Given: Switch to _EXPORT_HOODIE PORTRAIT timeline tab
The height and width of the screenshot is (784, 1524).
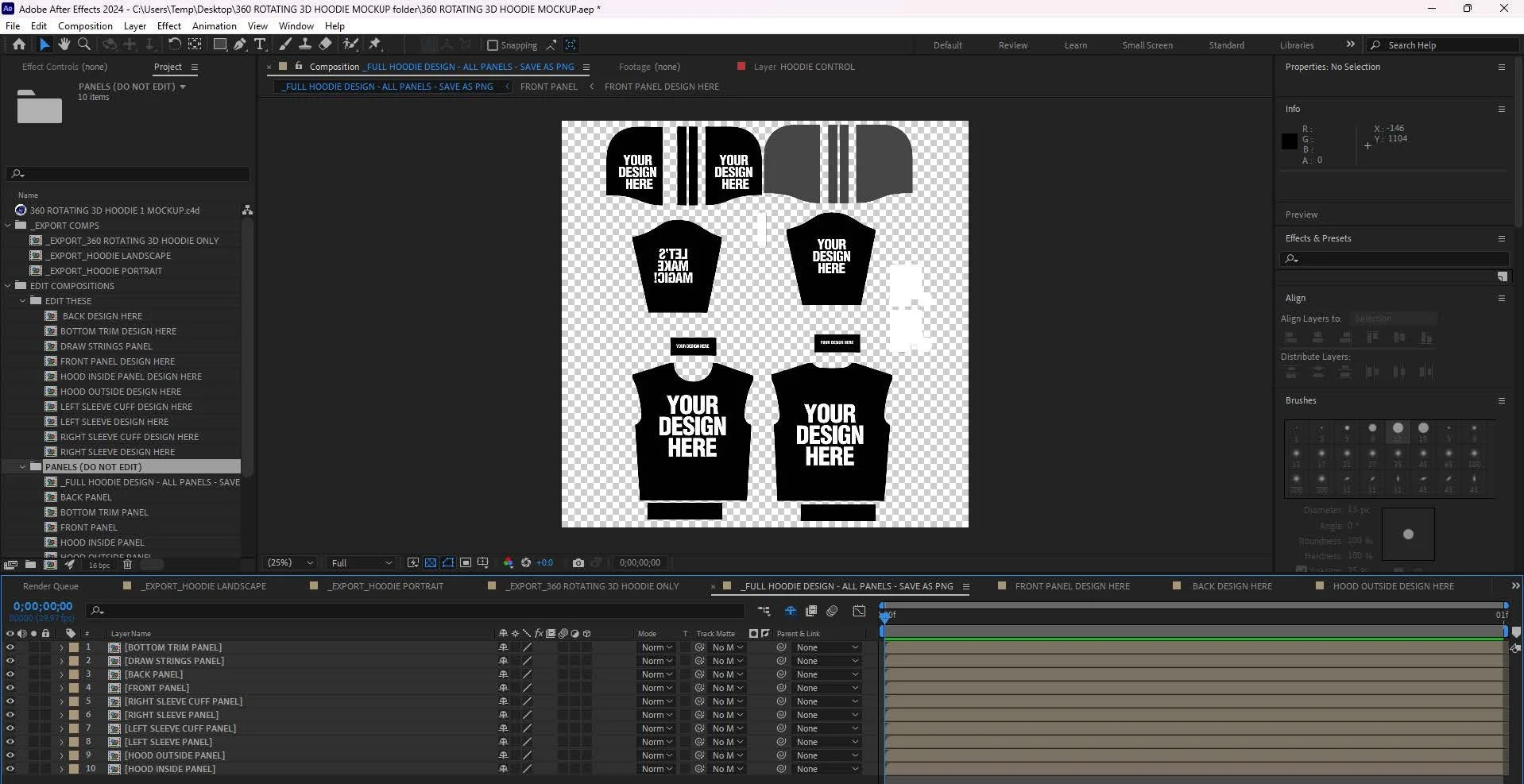Looking at the screenshot, I should (386, 586).
